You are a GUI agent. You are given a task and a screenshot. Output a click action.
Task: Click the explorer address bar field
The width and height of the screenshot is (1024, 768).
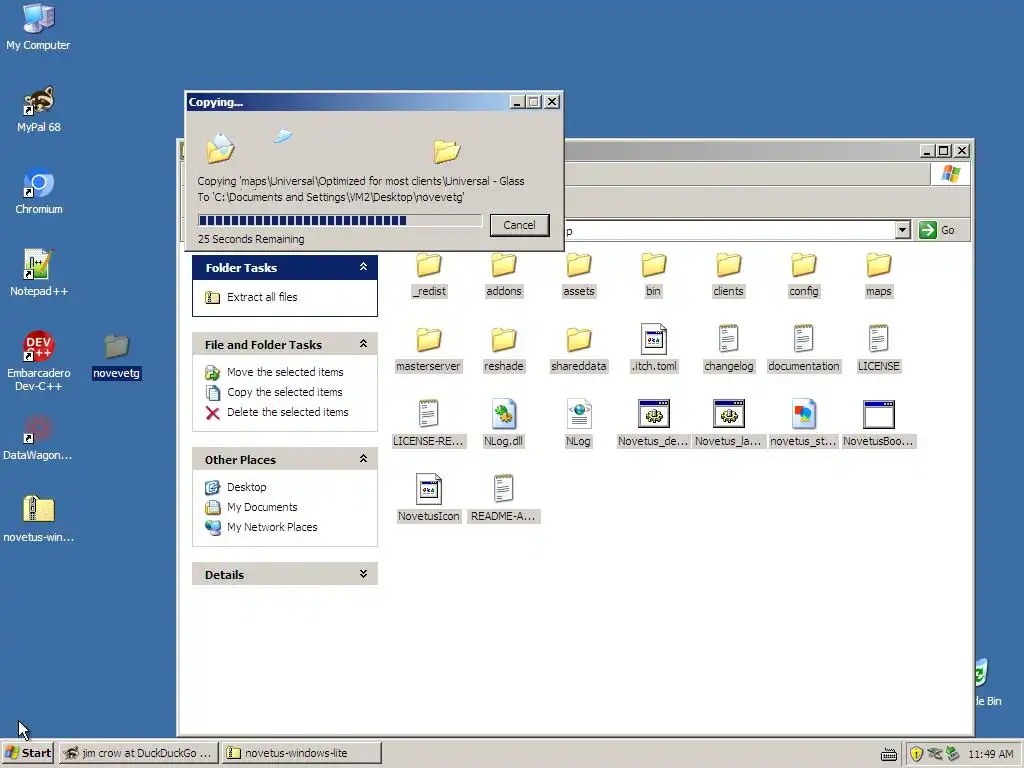729,230
